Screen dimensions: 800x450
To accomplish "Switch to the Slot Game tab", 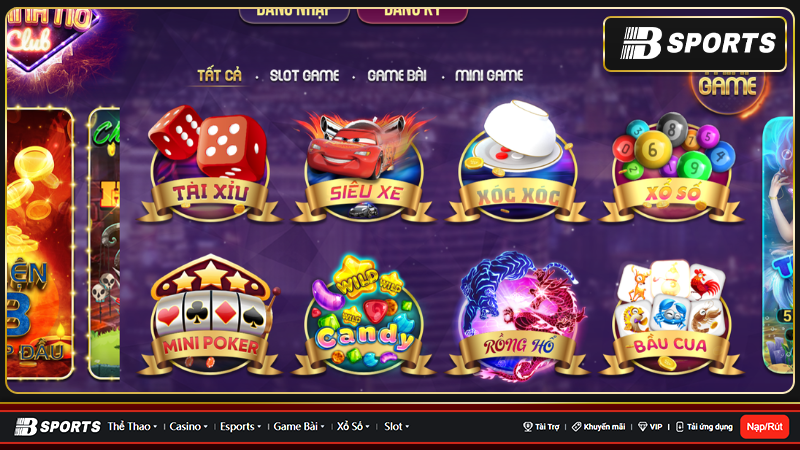I will 305,76.
